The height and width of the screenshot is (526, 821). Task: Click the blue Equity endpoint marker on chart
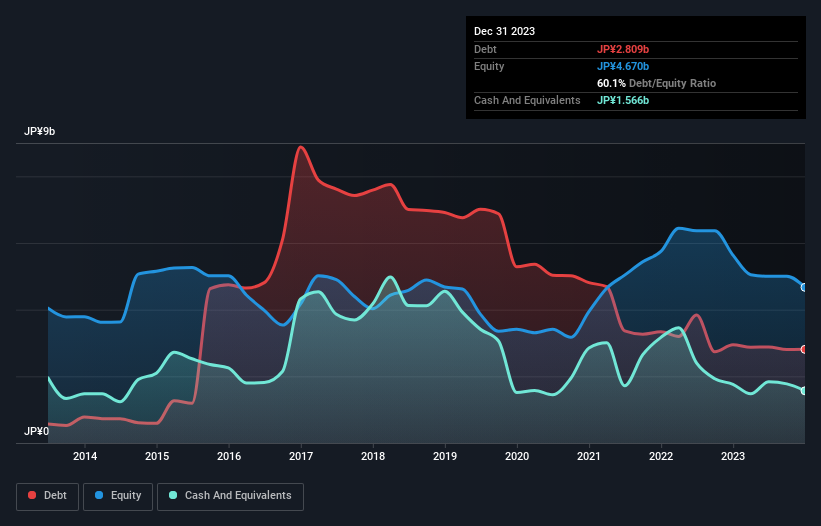coord(804,287)
